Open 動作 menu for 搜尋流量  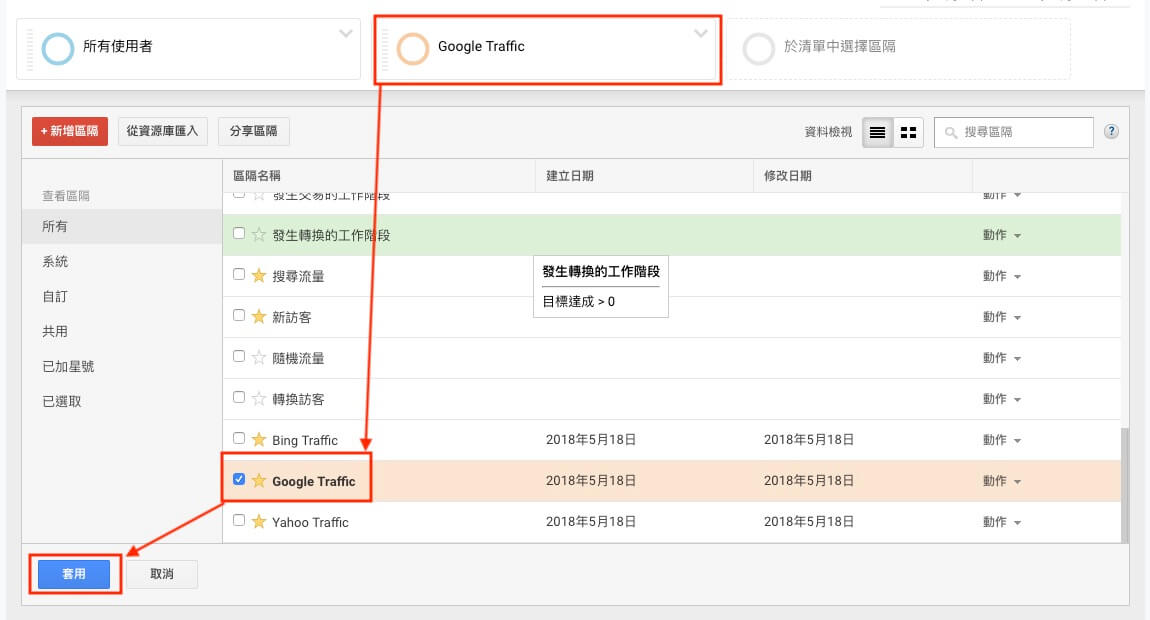coord(1002,276)
